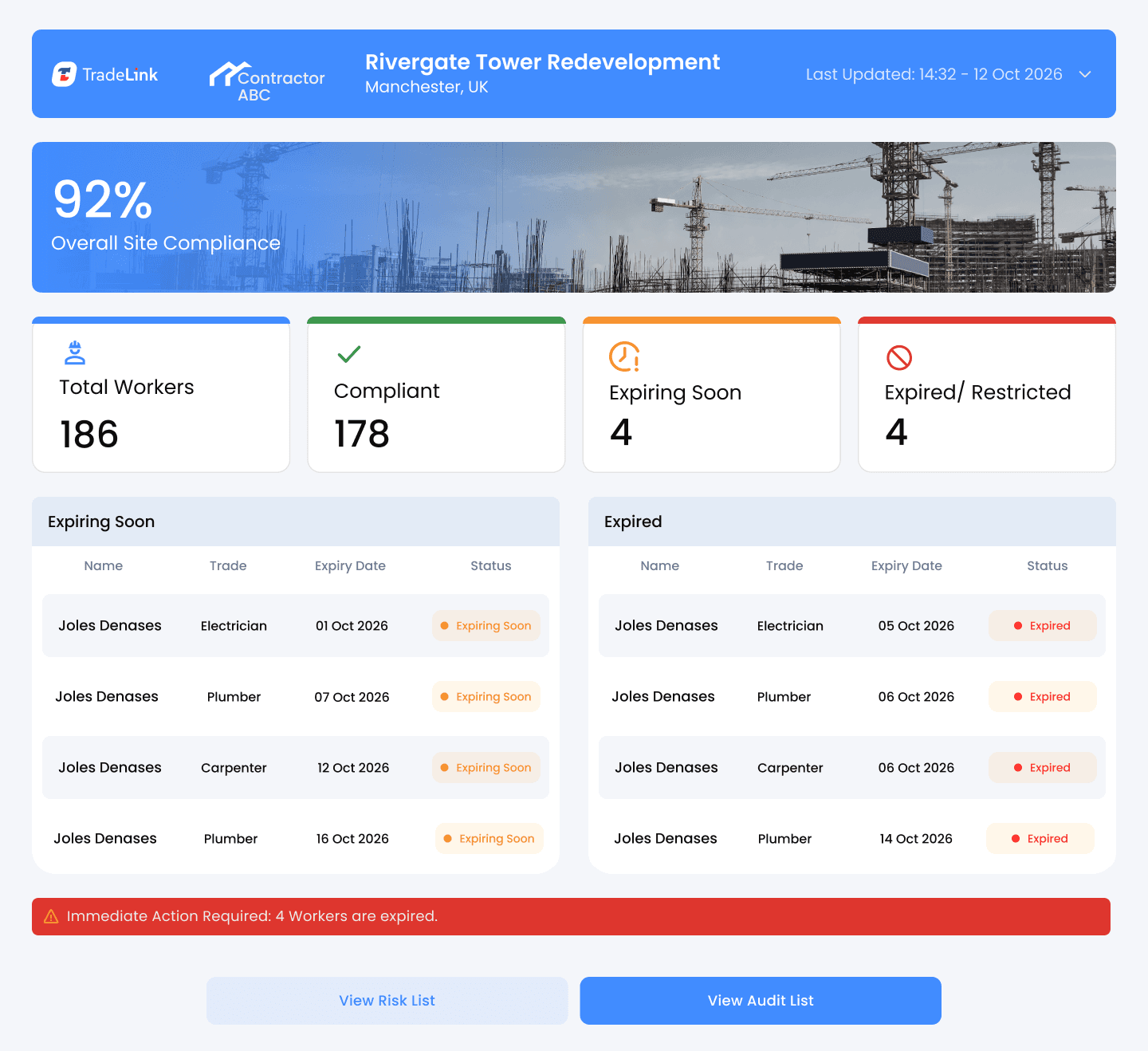This screenshot has width=1148, height=1051.
Task: Open the View Risk List button
Action: click(387, 1001)
